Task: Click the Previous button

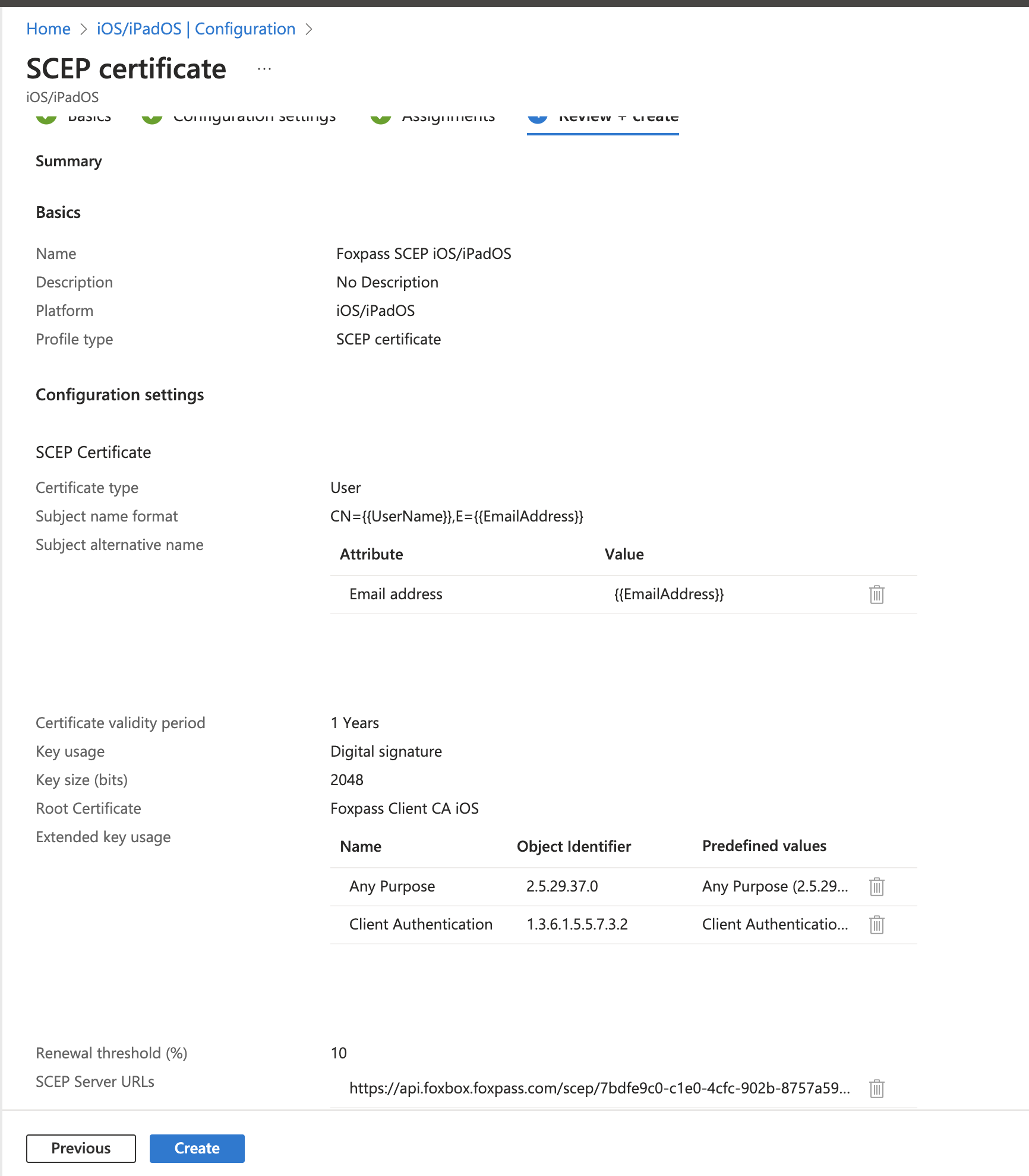Action: pos(81,1148)
